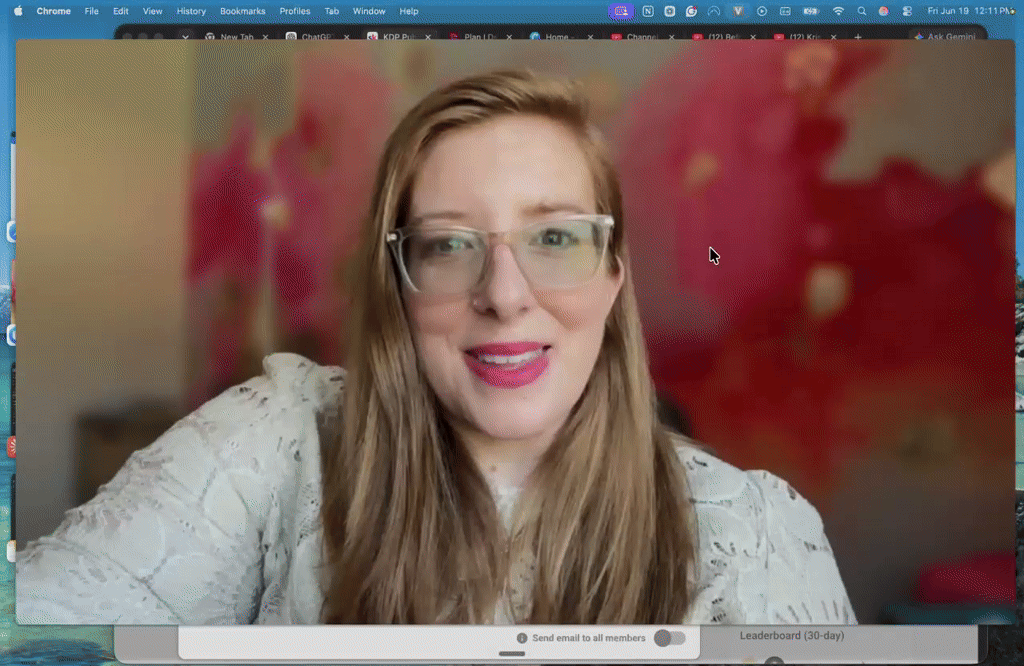Switch to the Home tab

tap(555, 37)
